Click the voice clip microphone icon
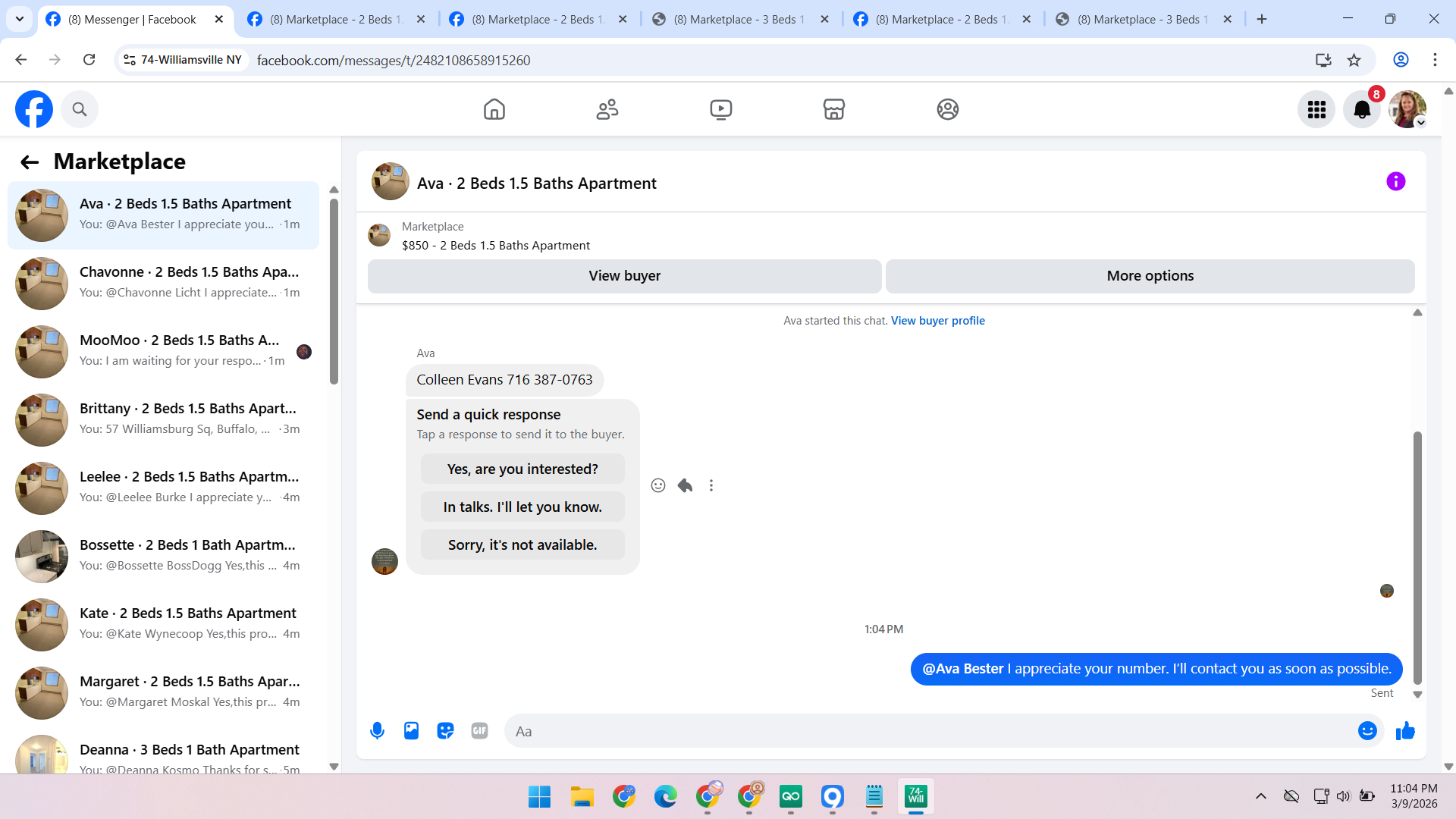Image resolution: width=1456 pixels, height=819 pixels. [x=377, y=731]
